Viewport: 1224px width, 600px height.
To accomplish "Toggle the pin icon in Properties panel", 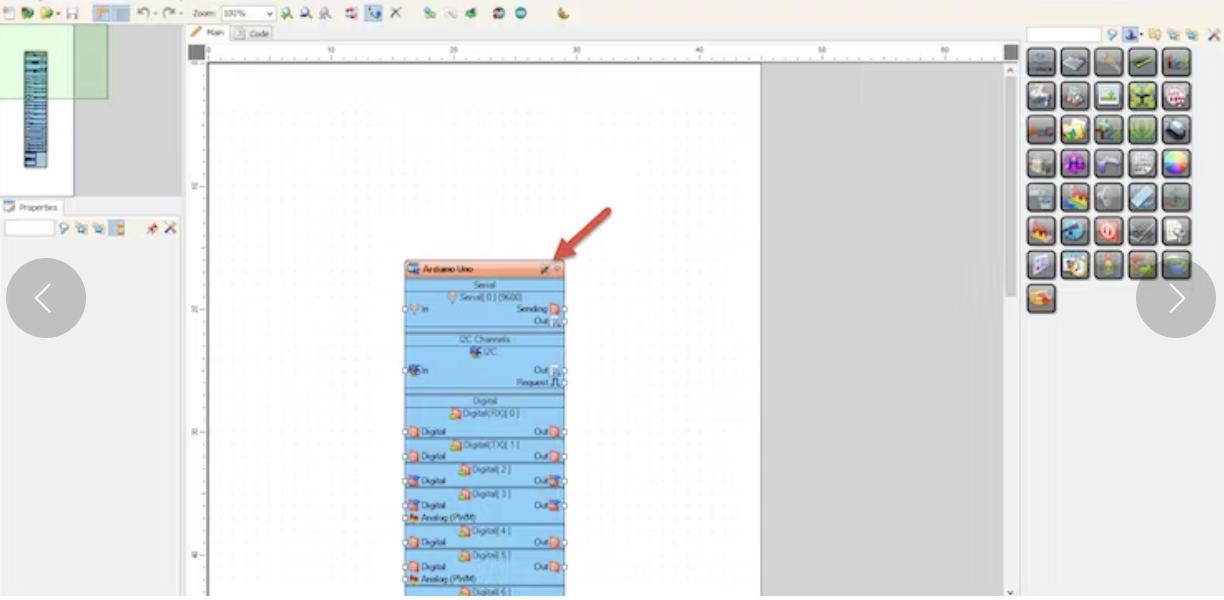I will tap(152, 229).
